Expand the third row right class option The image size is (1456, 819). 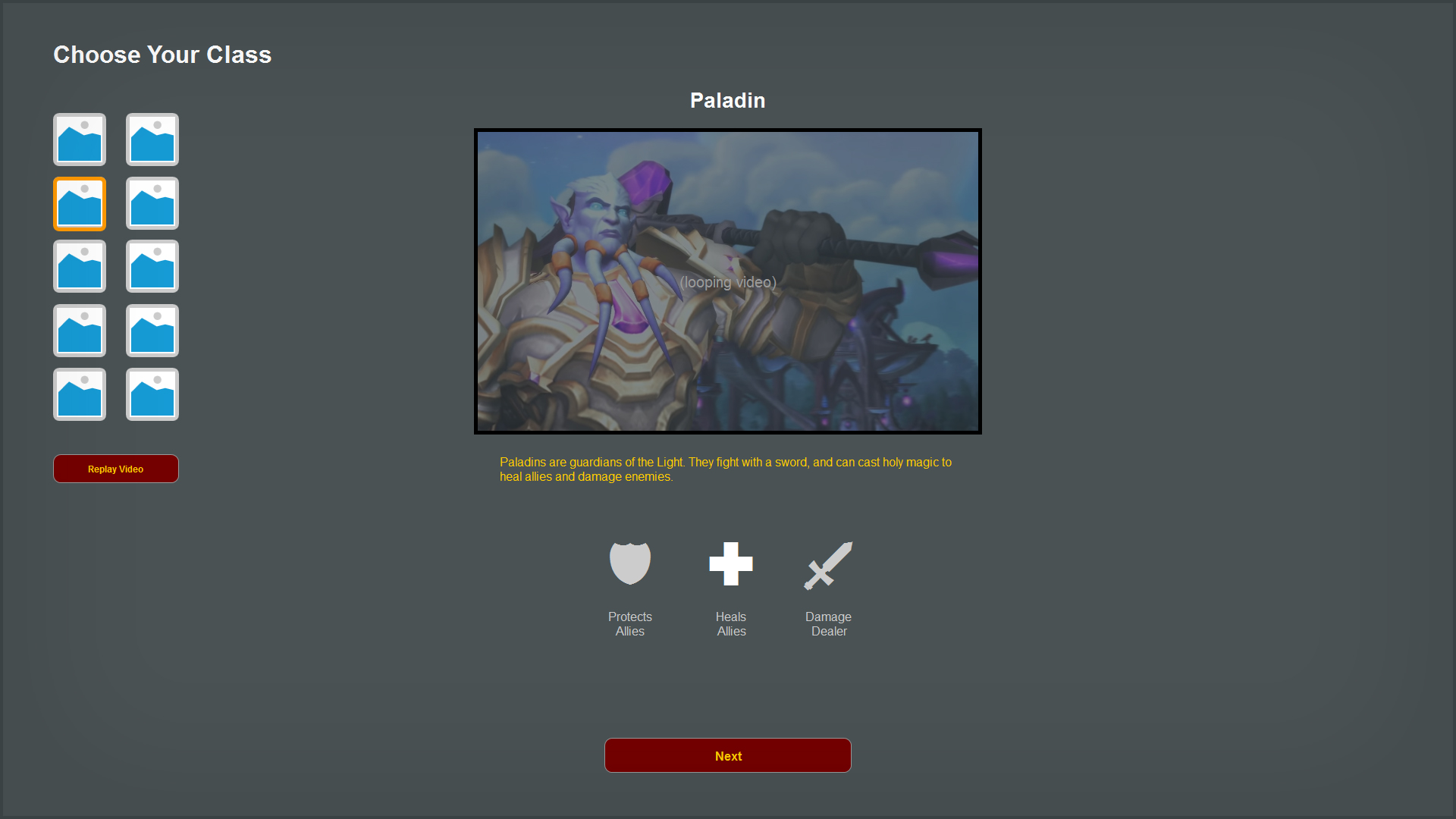coord(151,266)
